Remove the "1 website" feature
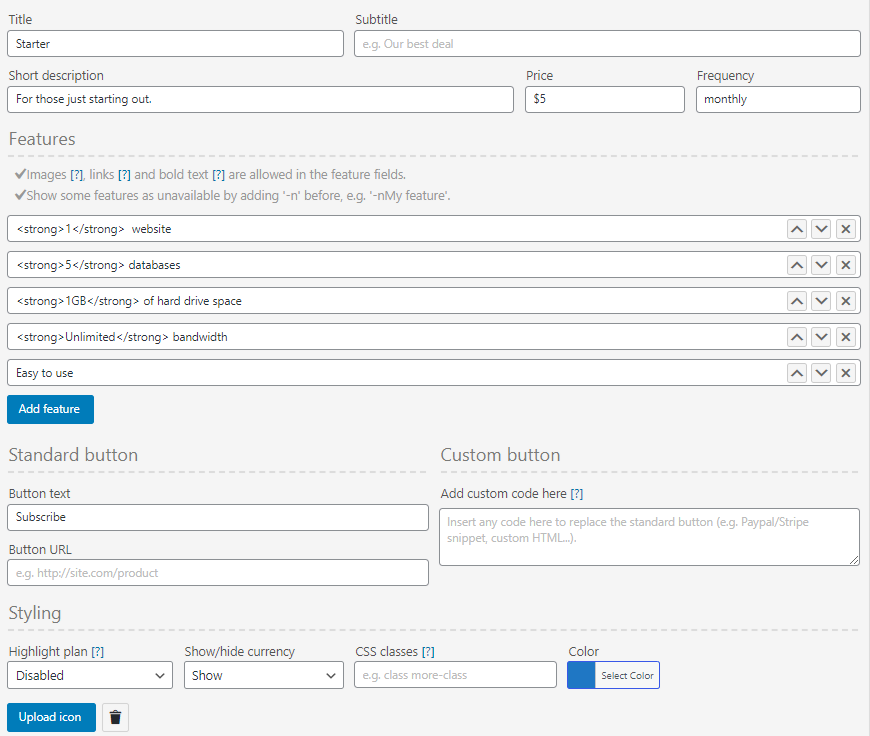 click(845, 228)
